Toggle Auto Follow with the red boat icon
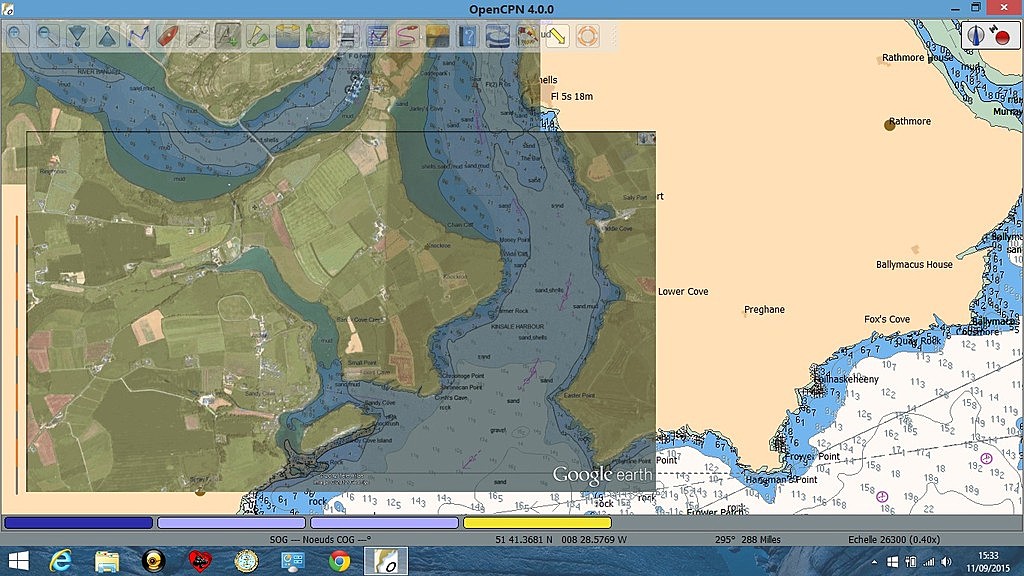1024x576 pixels. click(x=168, y=36)
